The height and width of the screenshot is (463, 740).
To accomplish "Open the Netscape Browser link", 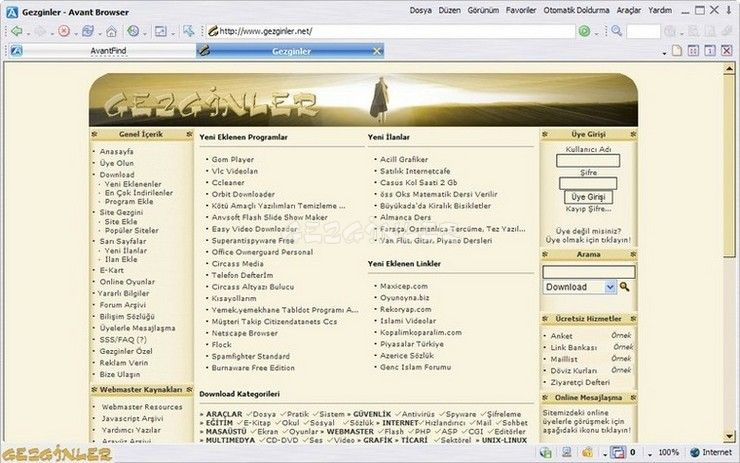I will pyautogui.click(x=244, y=333).
